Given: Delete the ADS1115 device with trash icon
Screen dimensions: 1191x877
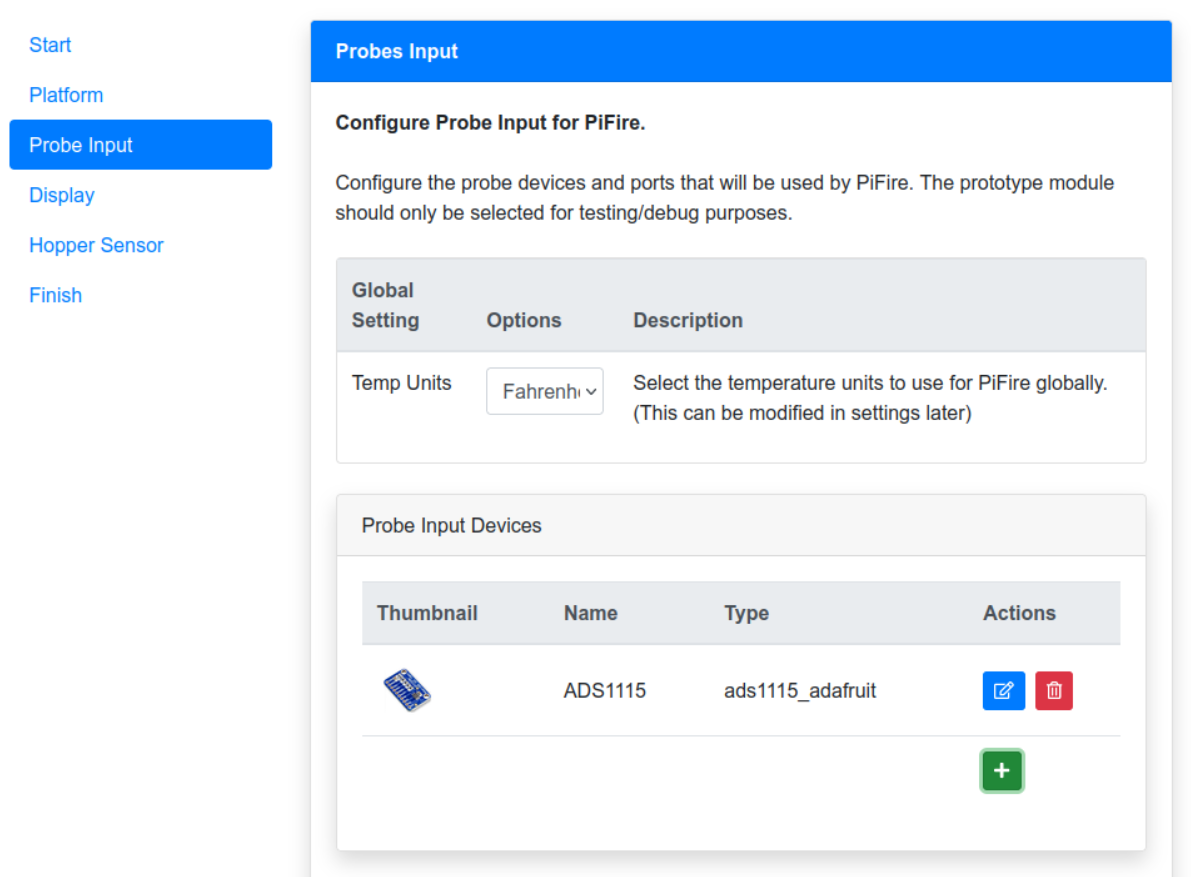Looking at the screenshot, I should pyautogui.click(x=1053, y=691).
